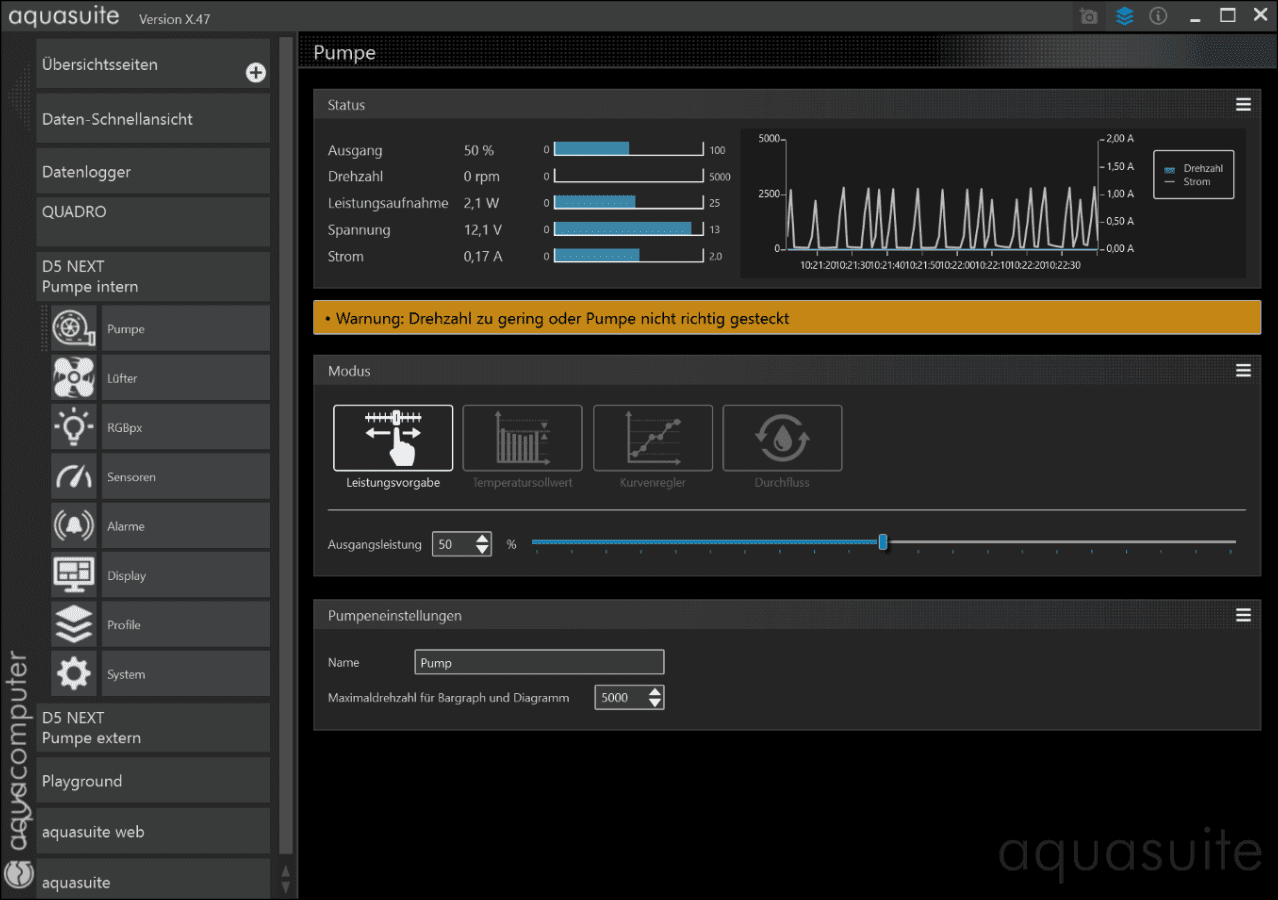This screenshot has height=900, width=1278.
Task: Click the Modus panel header
Action: tap(787, 371)
